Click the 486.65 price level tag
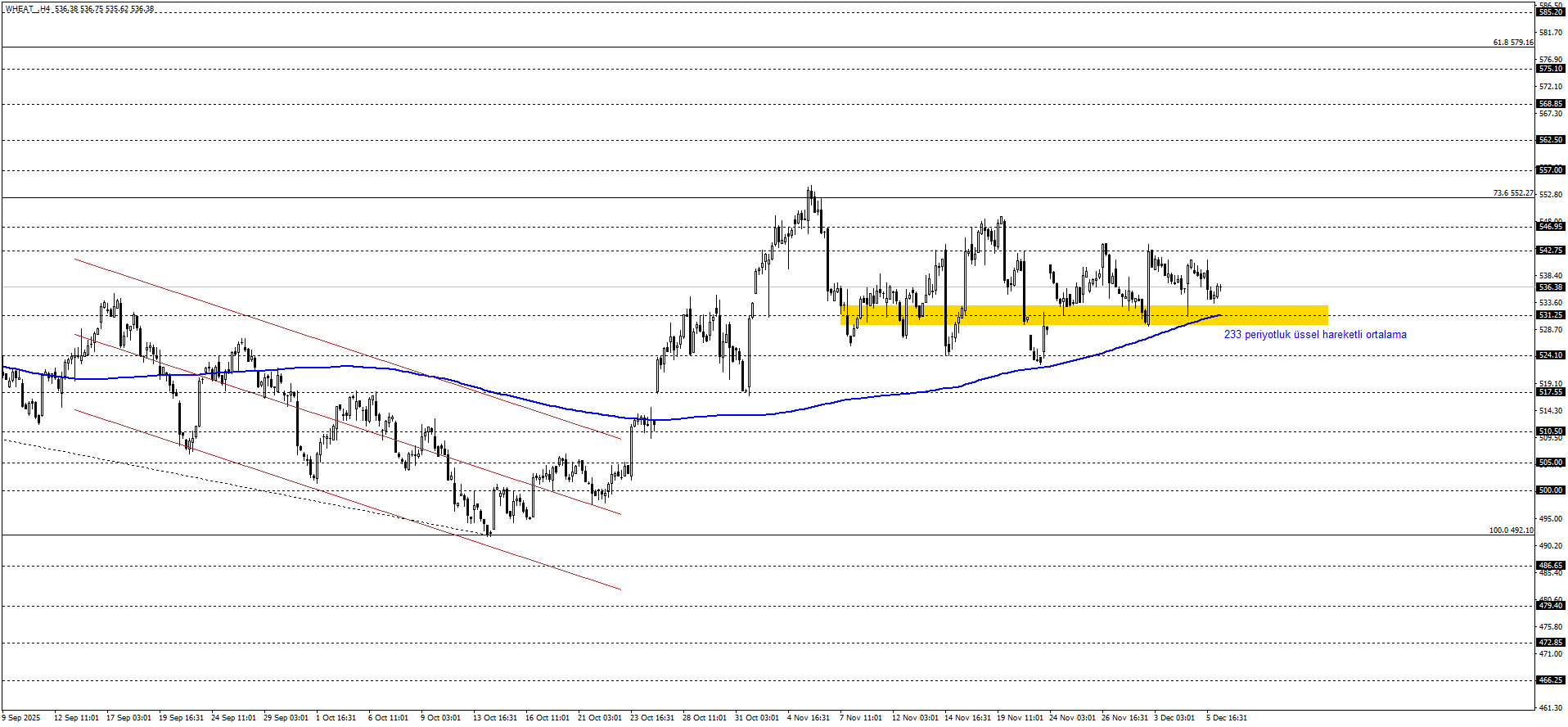This screenshot has width=1568, height=727. pos(1550,566)
